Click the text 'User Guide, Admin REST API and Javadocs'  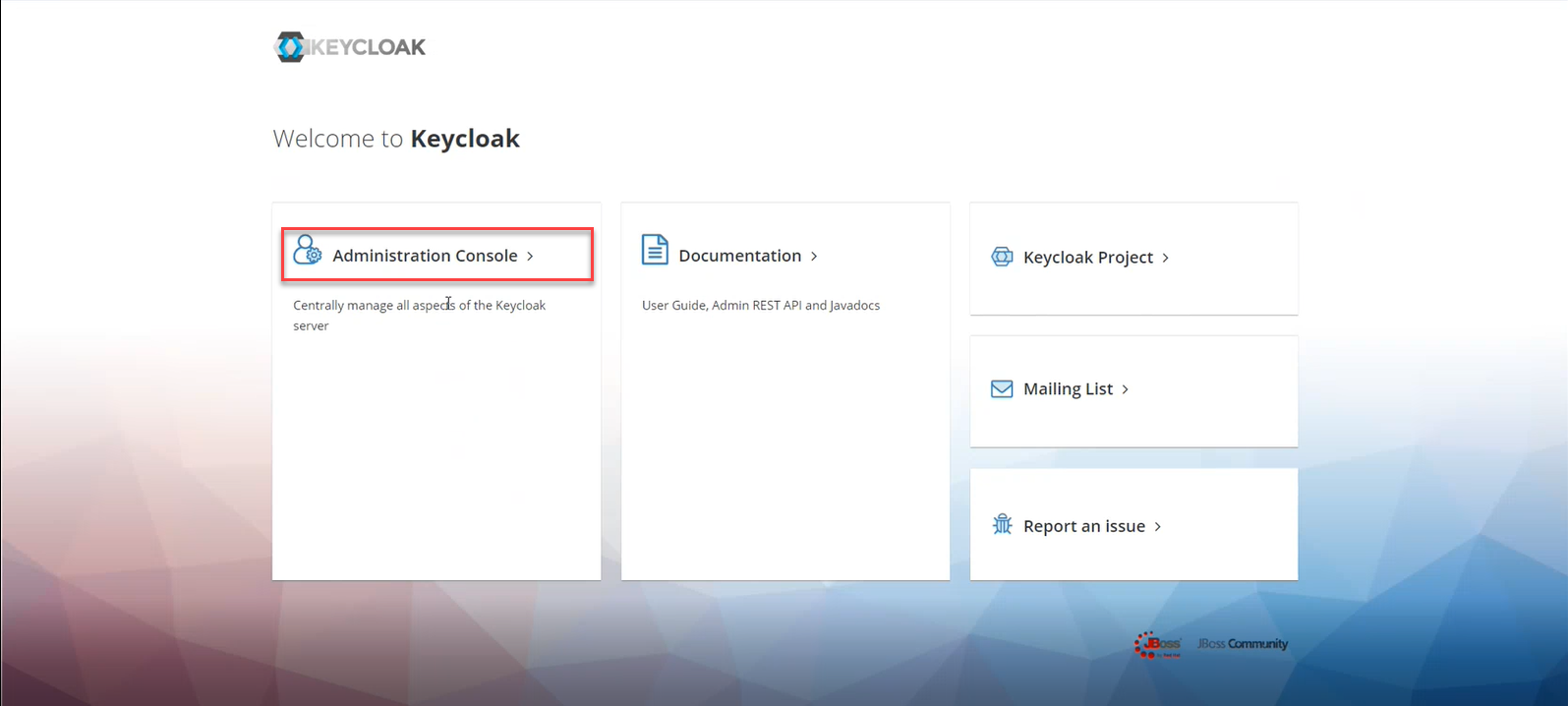pyautogui.click(x=761, y=306)
